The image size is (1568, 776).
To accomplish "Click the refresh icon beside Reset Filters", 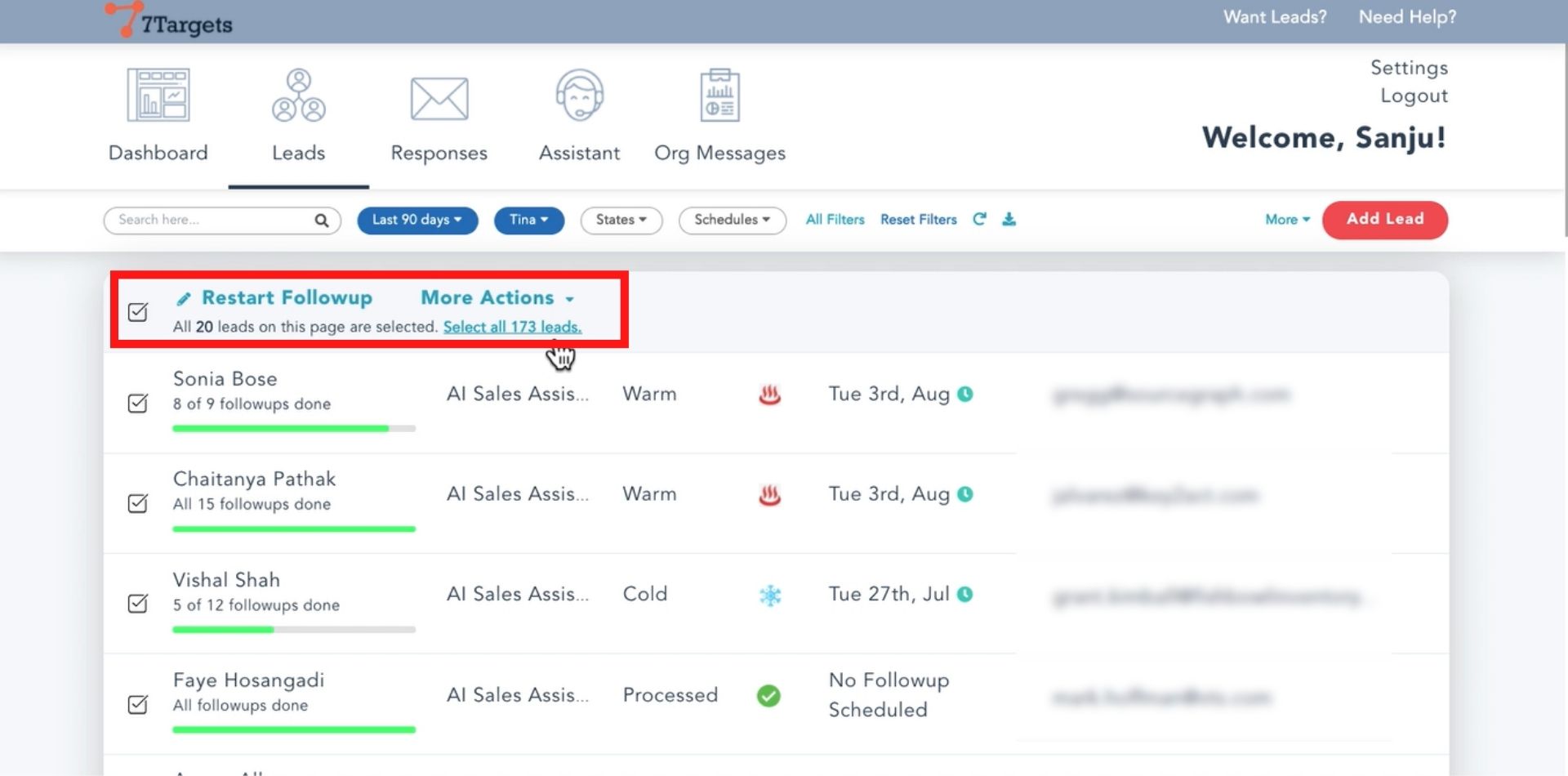I will pos(979,219).
